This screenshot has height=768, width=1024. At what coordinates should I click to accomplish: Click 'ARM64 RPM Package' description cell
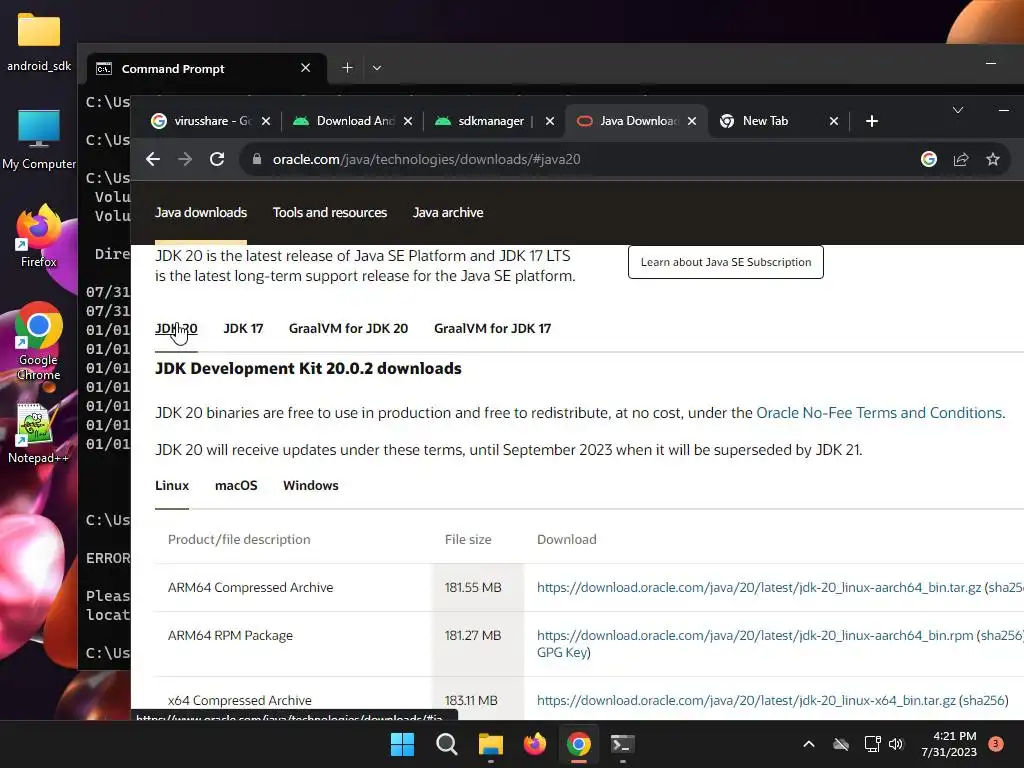(x=231, y=635)
